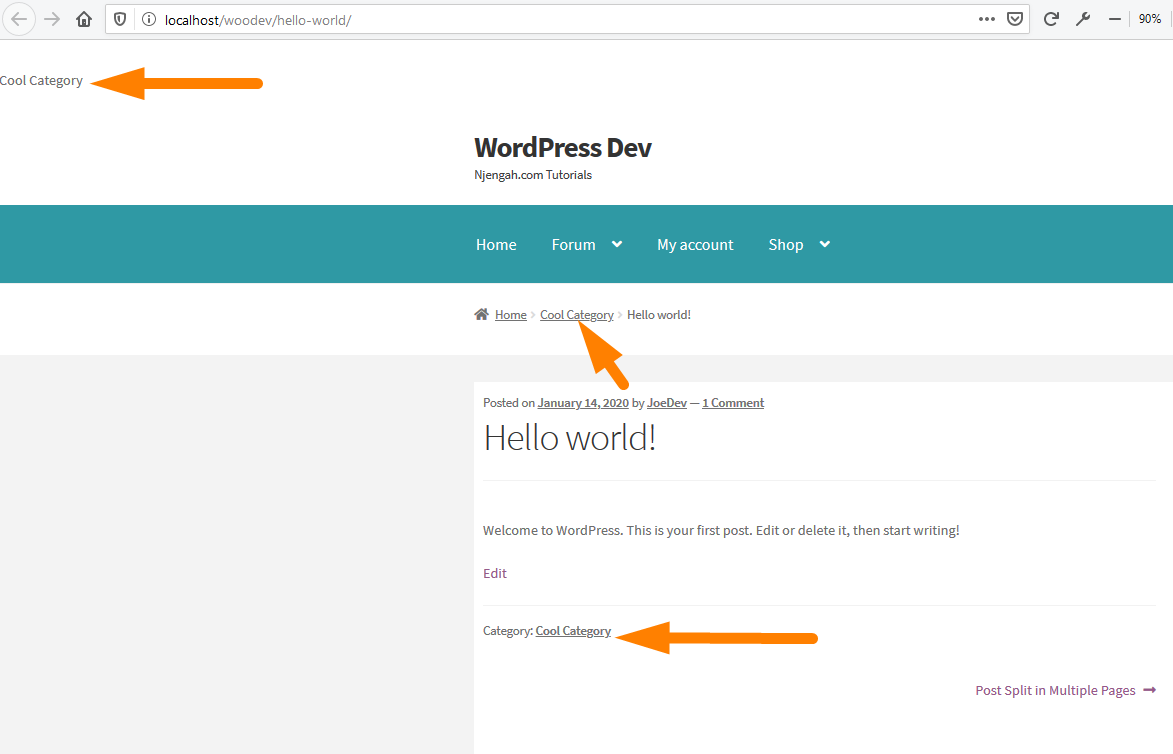Open the My account menu item
1173x754 pixels.
tap(695, 244)
